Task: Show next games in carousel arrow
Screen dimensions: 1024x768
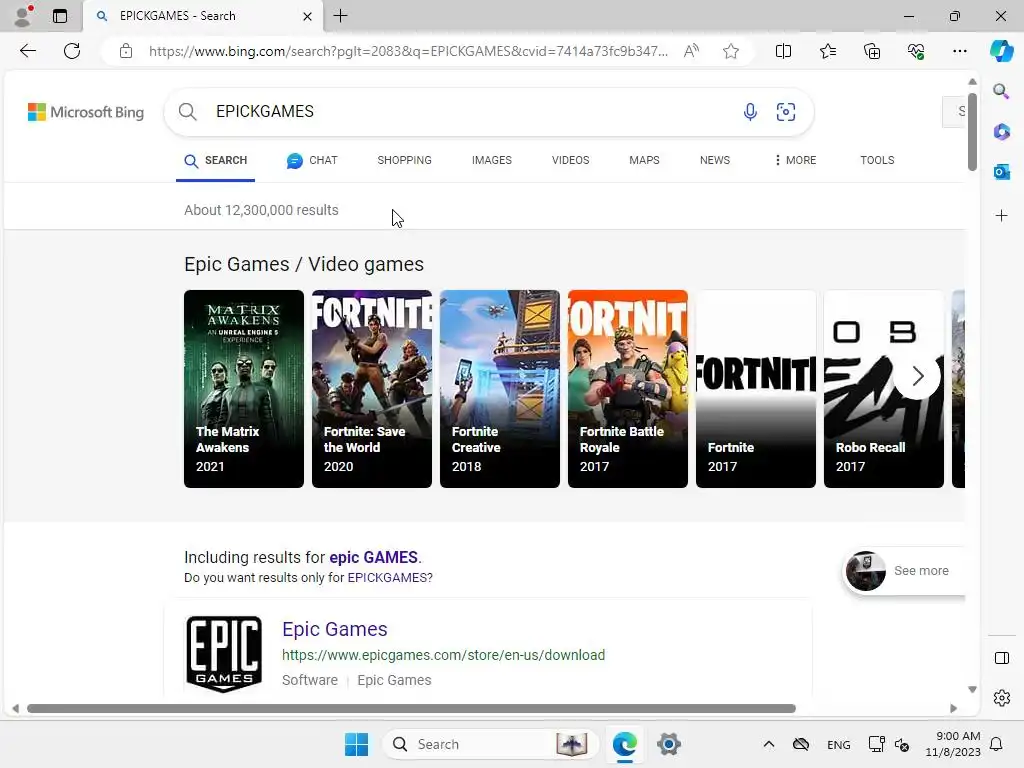Action: 918,376
